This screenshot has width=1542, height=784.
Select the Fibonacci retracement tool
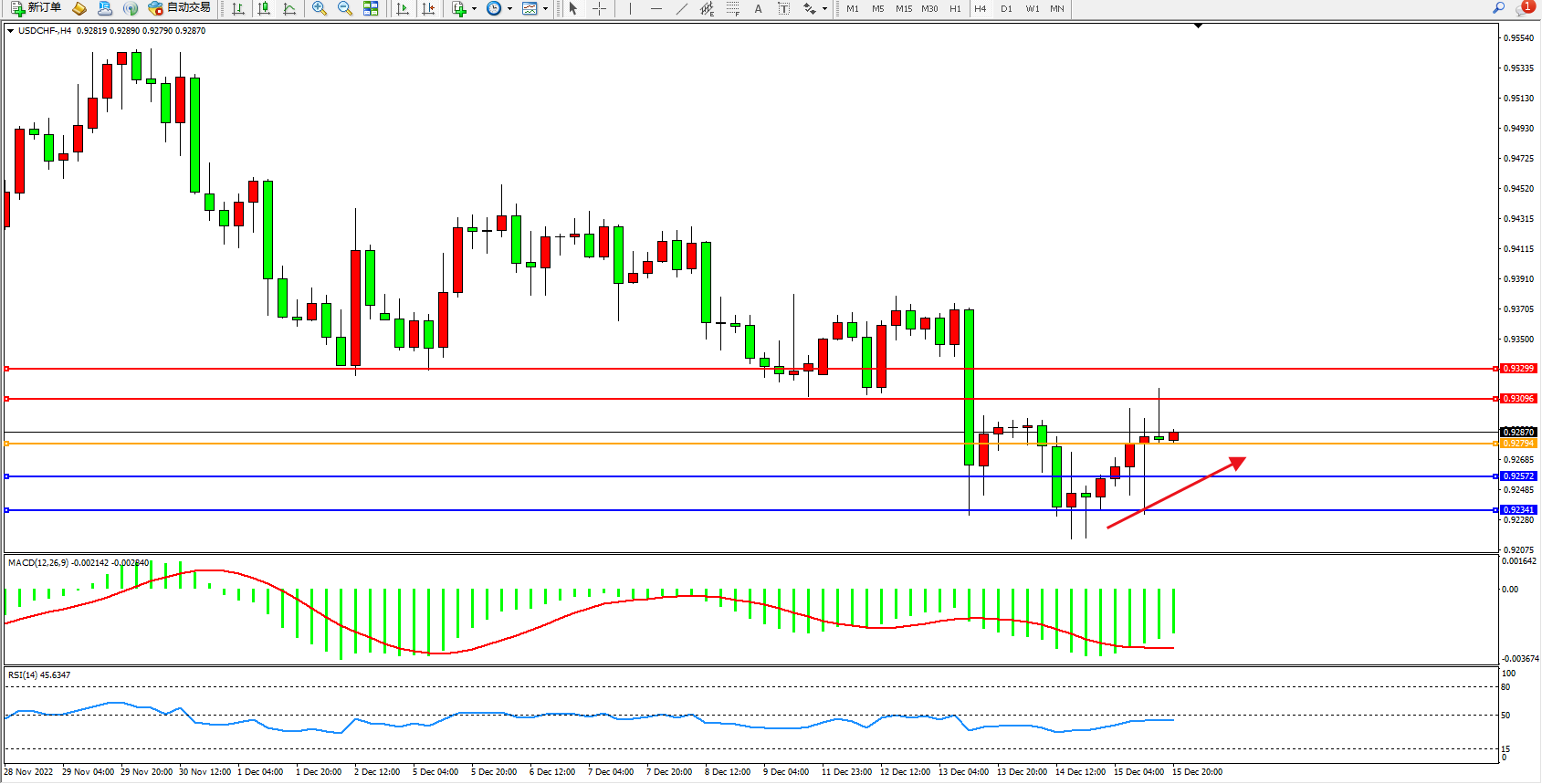click(732, 8)
